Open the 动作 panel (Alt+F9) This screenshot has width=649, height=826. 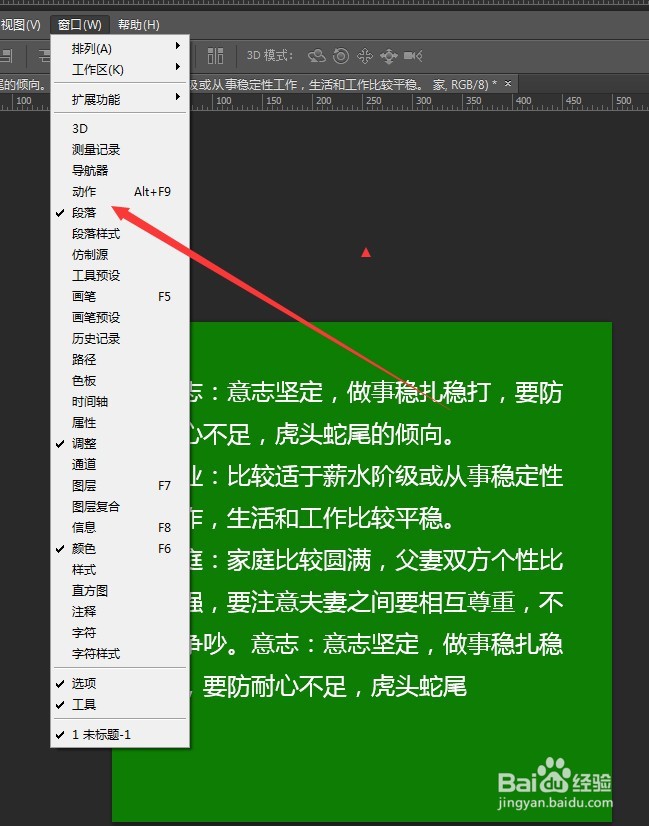pos(121,192)
